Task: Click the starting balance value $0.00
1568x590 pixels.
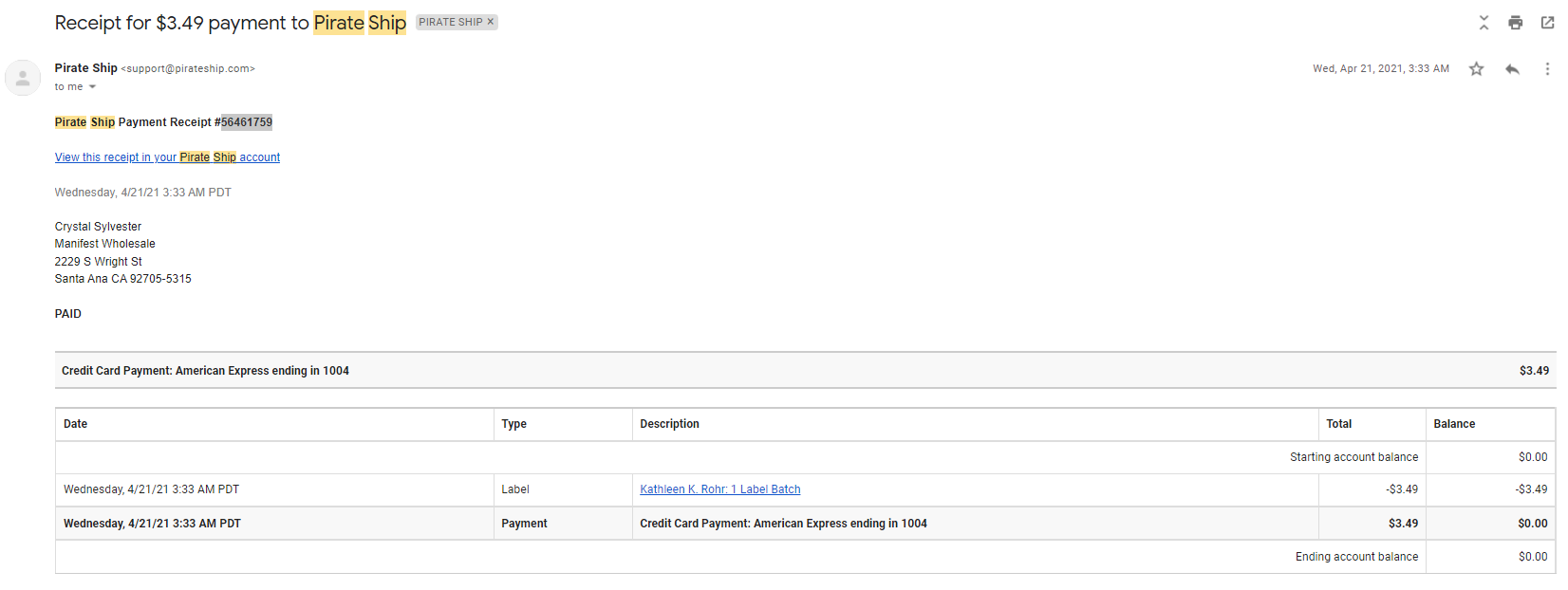Action: click(1533, 457)
